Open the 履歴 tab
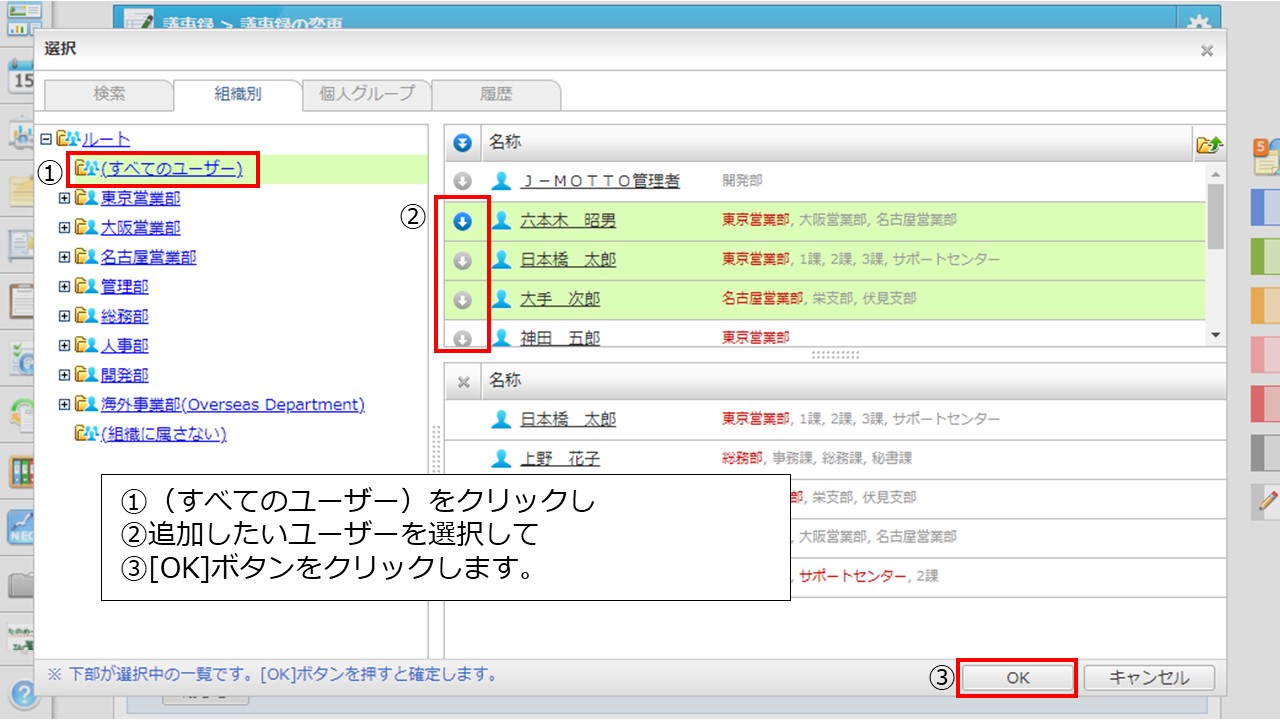Image resolution: width=1280 pixels, height=720 pixels. (496, 94)
